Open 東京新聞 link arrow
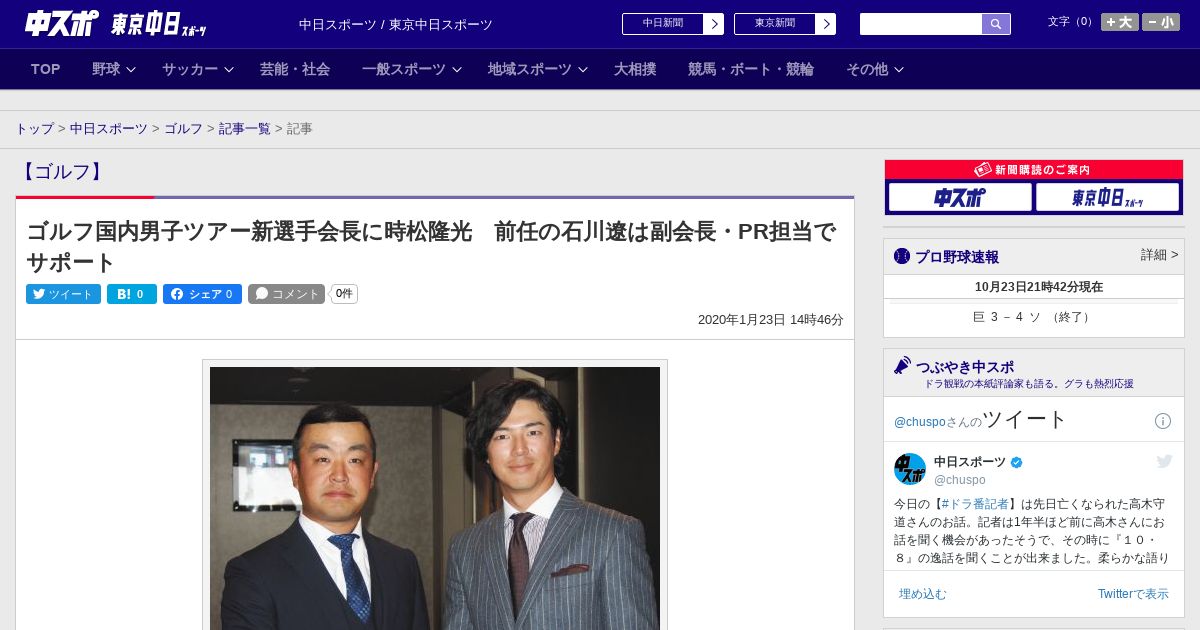The width and height of the screenshot is (1200, 630). [825, 24]
